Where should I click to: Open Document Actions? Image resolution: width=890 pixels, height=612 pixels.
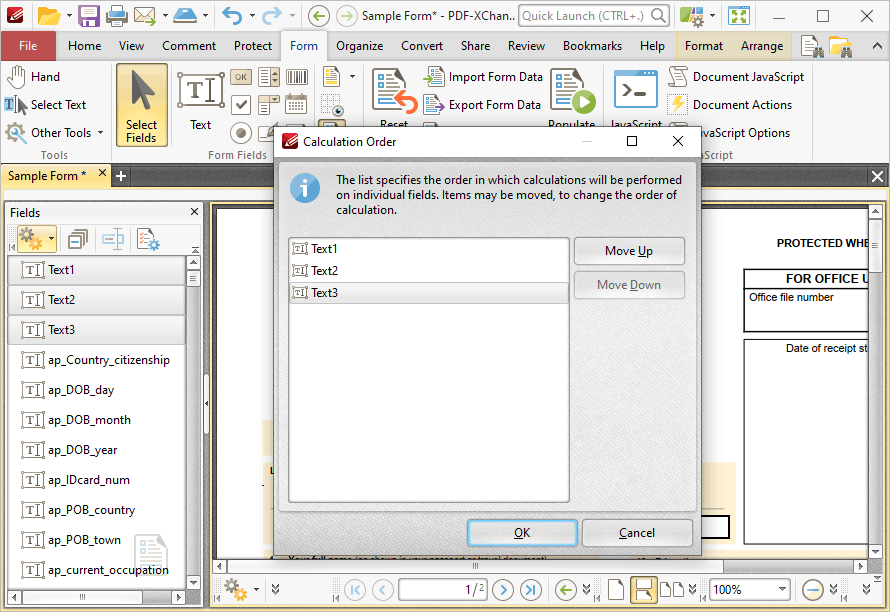coord(731,104)
